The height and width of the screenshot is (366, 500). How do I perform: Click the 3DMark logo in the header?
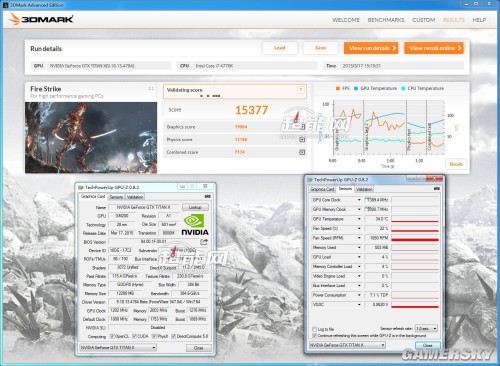tap(41, 19)
